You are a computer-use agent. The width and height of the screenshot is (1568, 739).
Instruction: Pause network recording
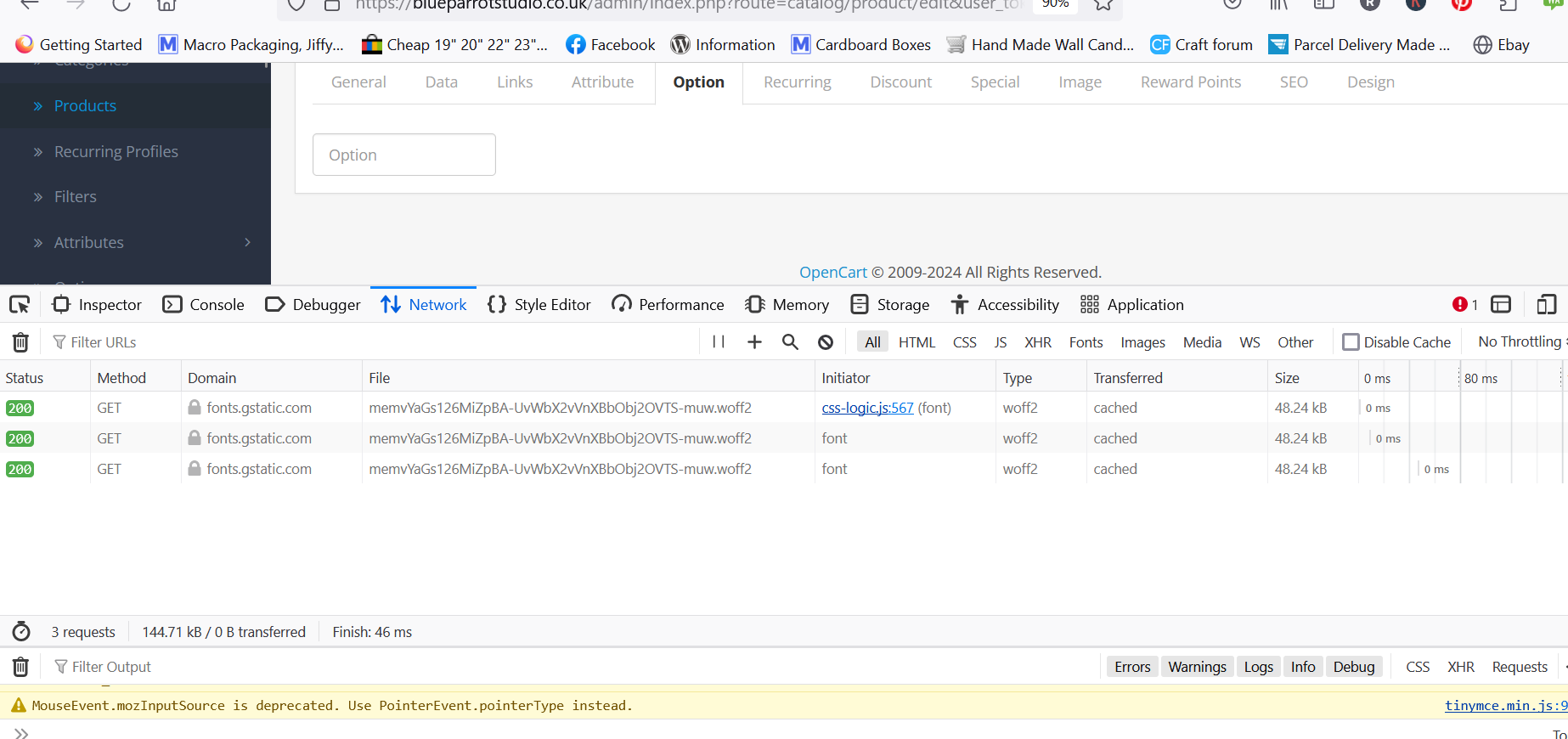point(719,341)
